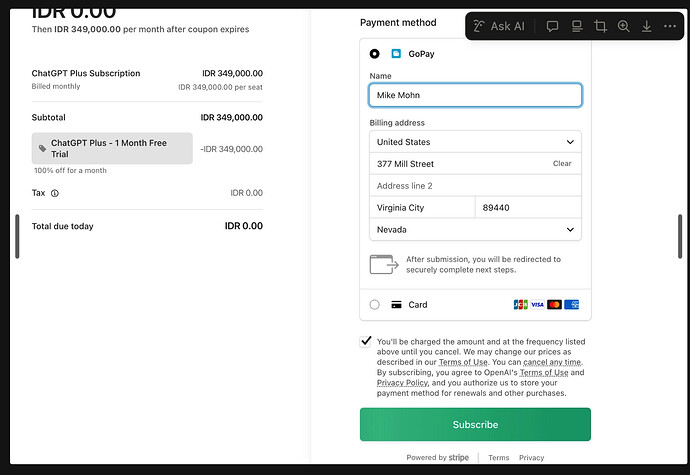Click the 100% off for a month text
Viewport: 690px width, 475px height.
point(70,170)
